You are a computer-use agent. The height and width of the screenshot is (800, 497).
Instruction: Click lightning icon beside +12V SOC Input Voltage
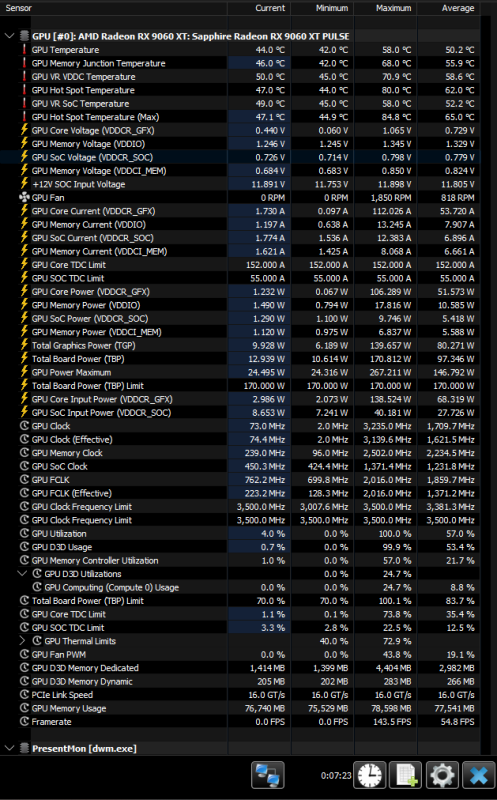pos(24,184)
